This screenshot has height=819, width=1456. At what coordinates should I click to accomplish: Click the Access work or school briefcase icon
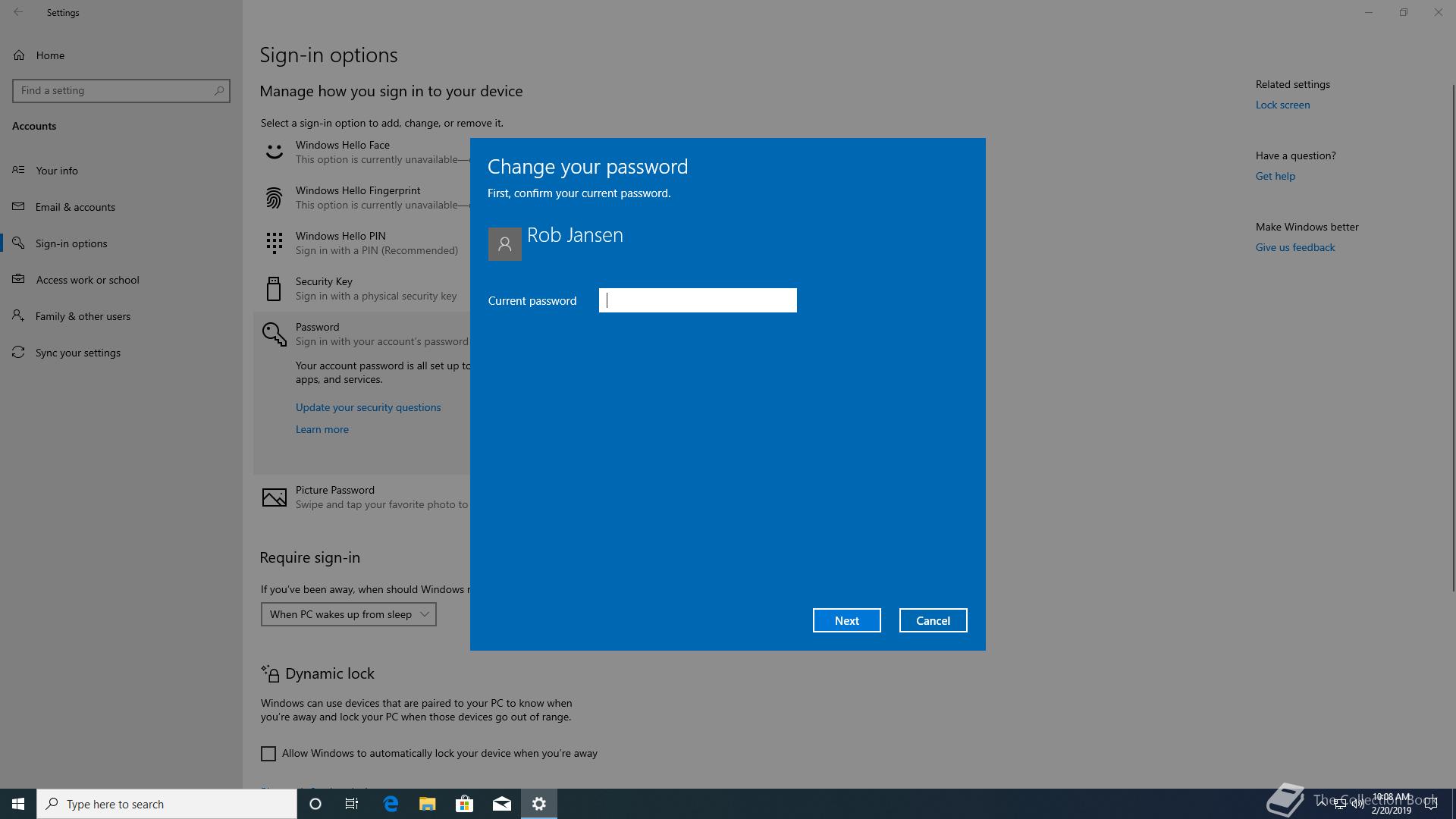(18, 279)
